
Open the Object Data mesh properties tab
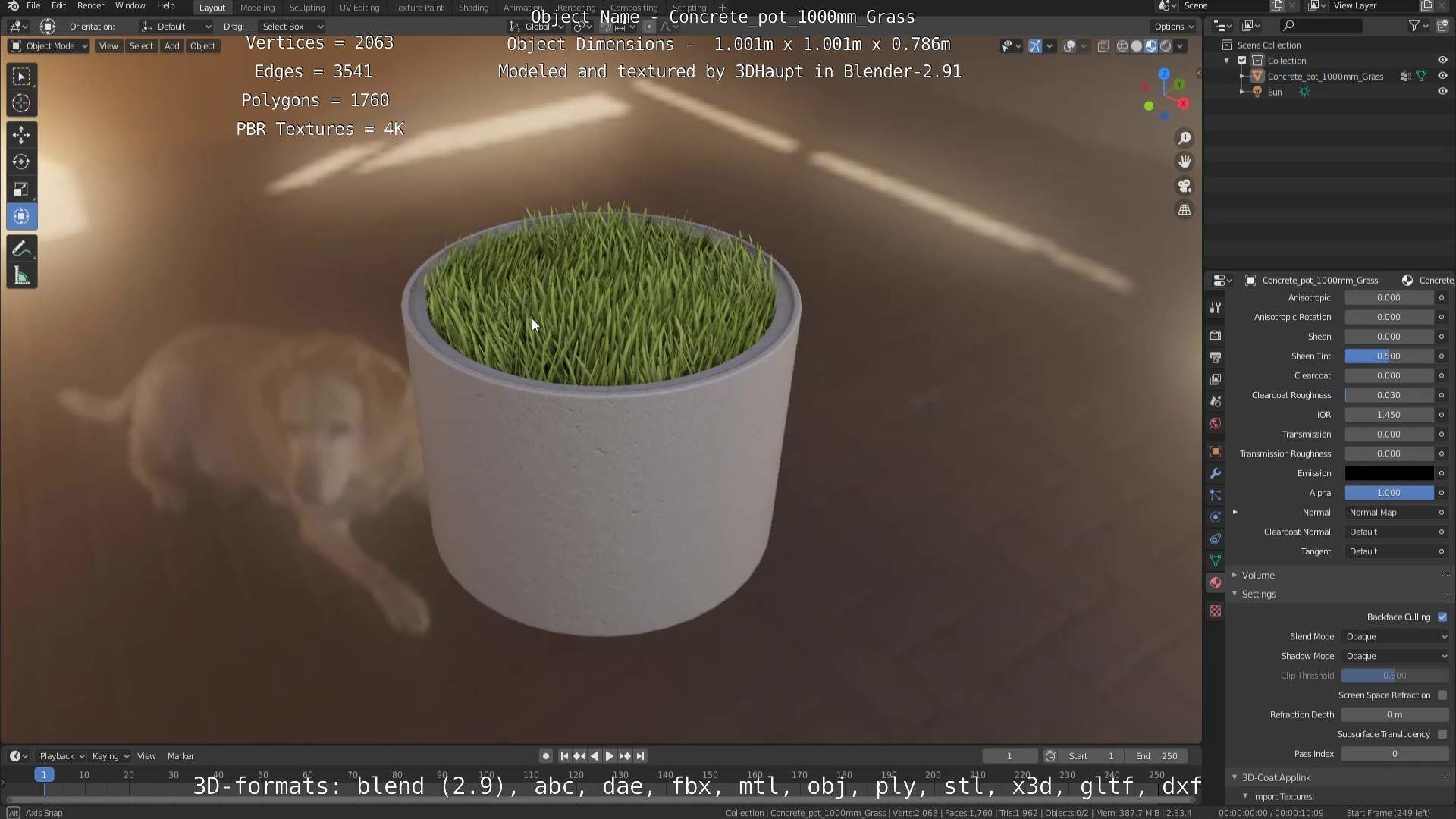pyautogui.click(x=1216, y=561)
